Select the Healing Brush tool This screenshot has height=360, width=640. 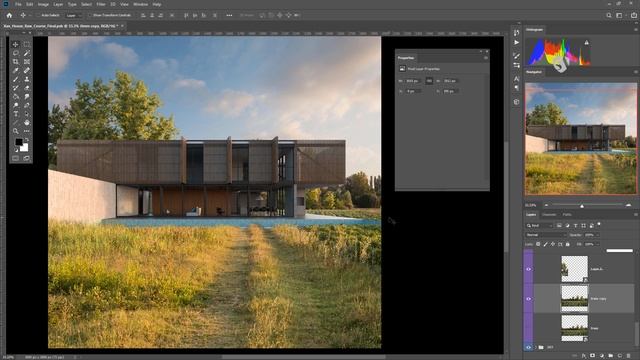click(x=27, y=70)
